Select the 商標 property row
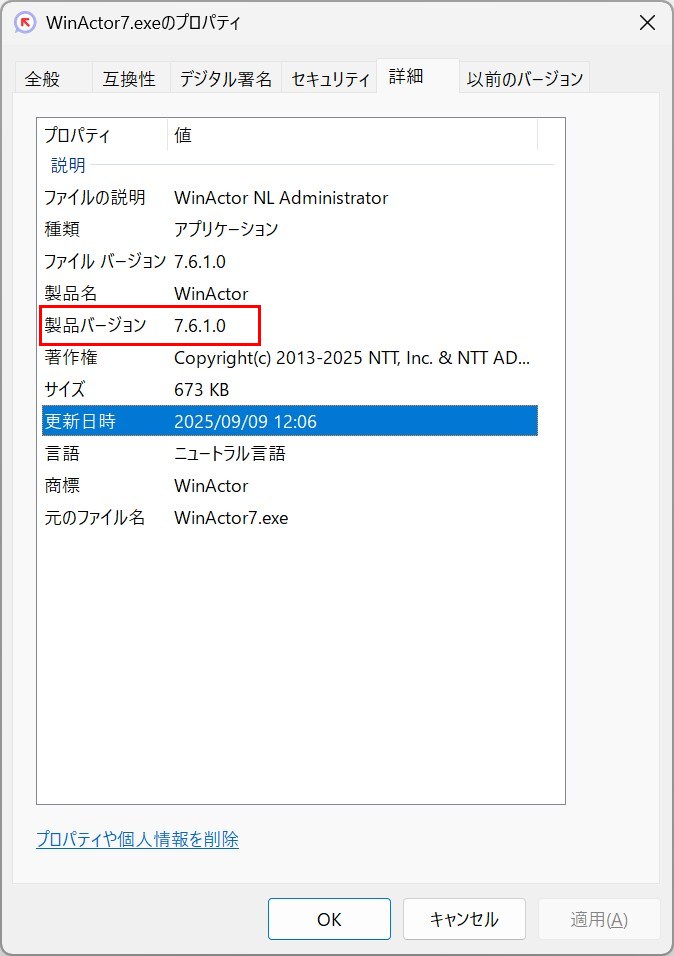 point(290,485)
